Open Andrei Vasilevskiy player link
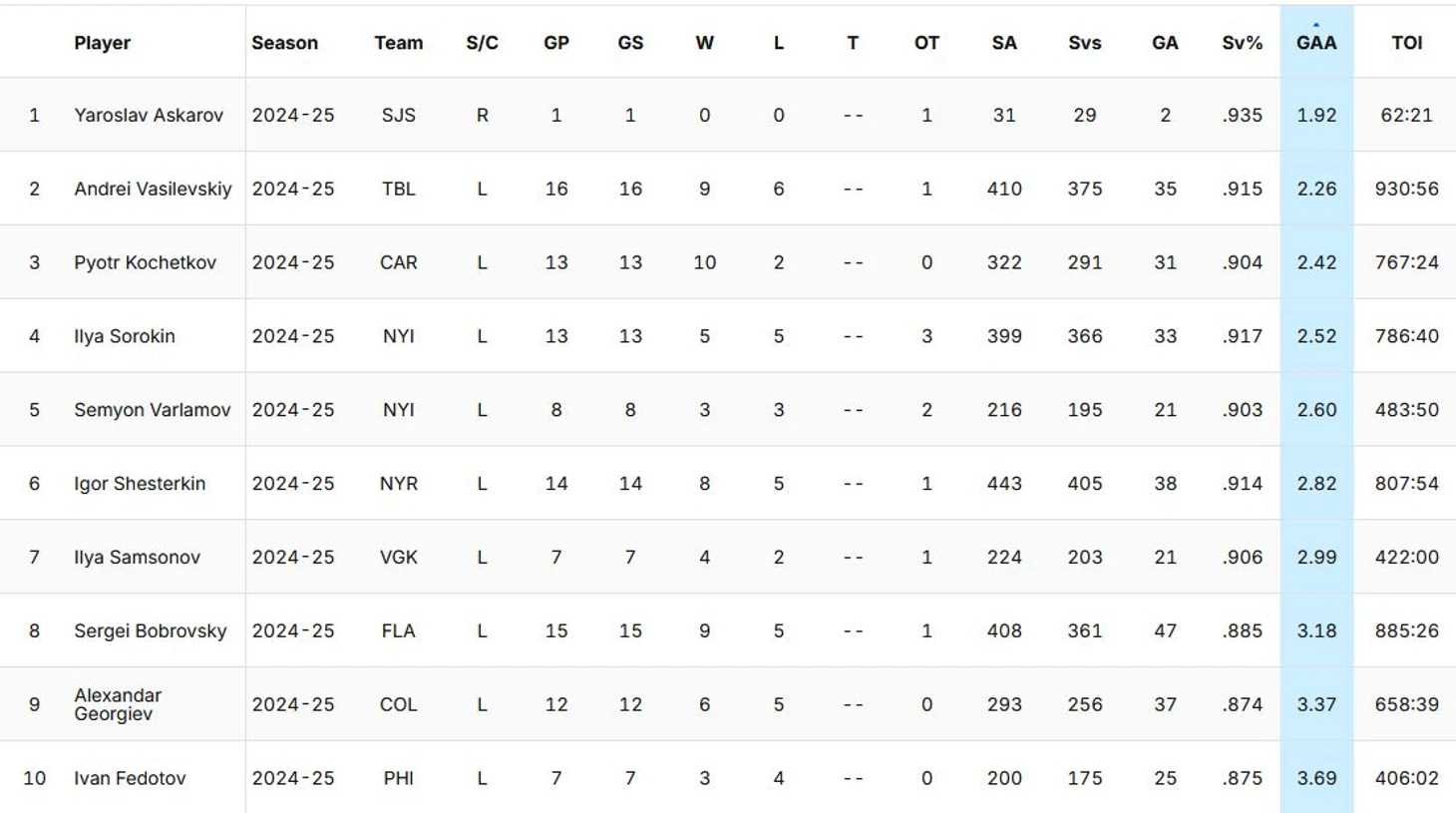The height and width of the screenshot is (813, 1456). [153, 189]
